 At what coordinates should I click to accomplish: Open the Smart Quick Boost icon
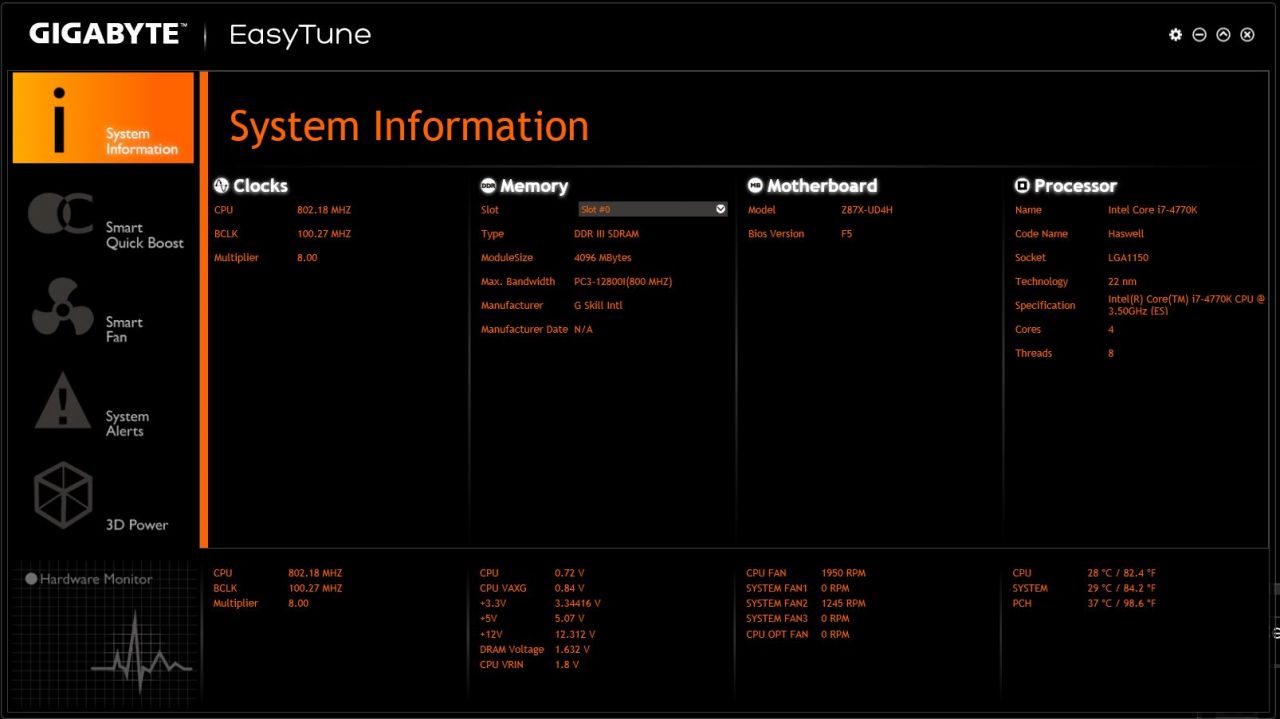click(x=60, y=214)
